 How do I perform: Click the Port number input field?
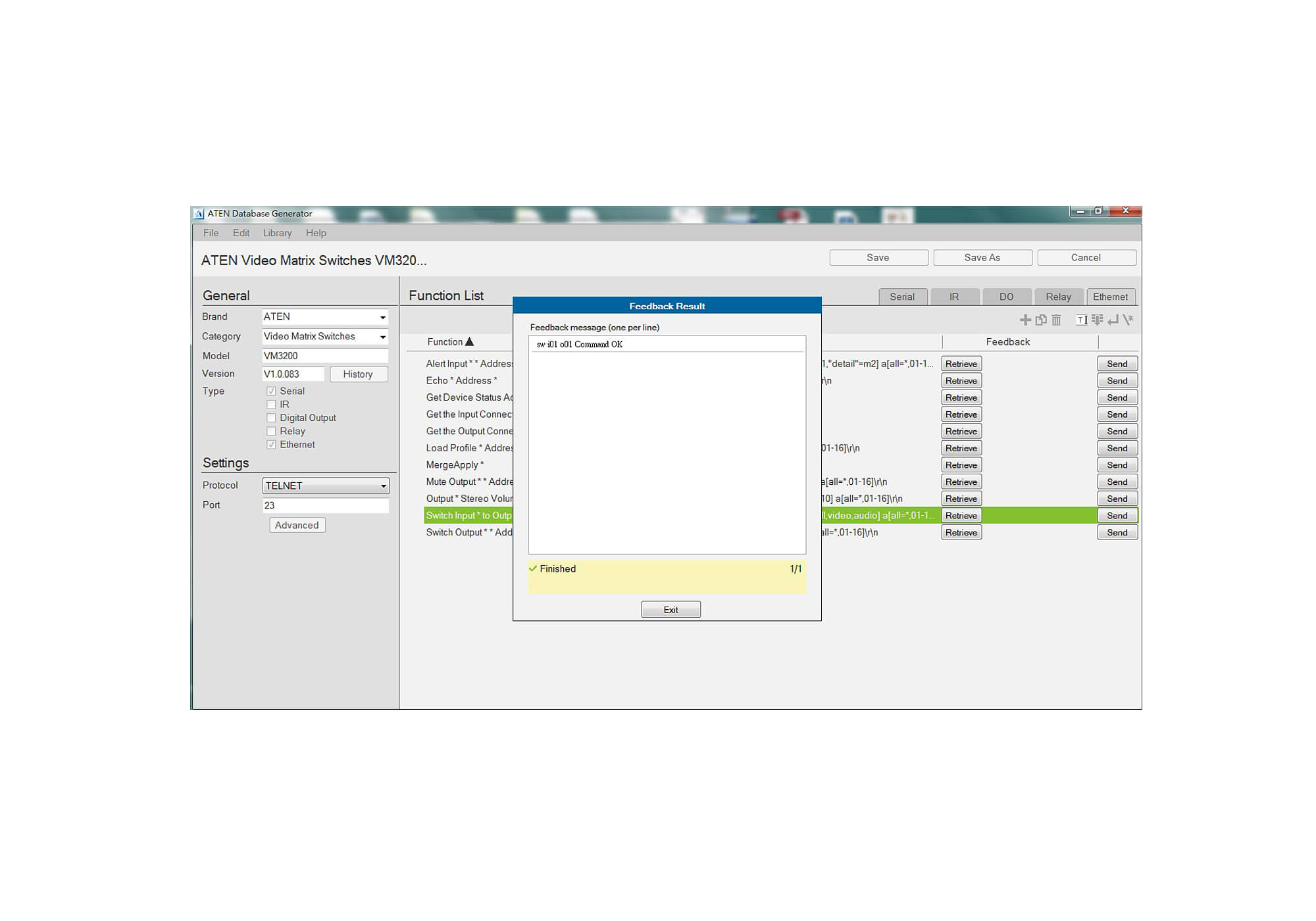[325, 505]
